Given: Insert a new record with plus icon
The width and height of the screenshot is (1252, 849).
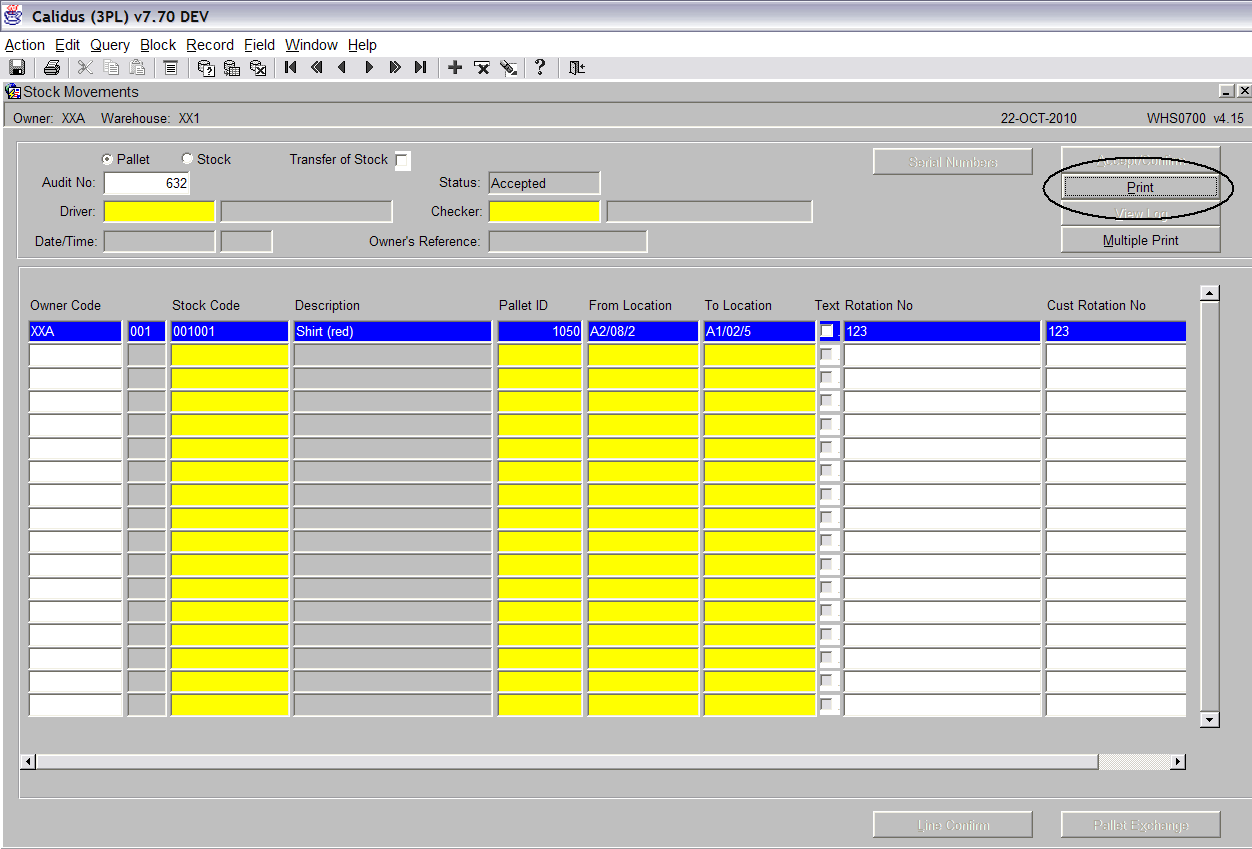Looking at the screenshot, I should [455, 68].
